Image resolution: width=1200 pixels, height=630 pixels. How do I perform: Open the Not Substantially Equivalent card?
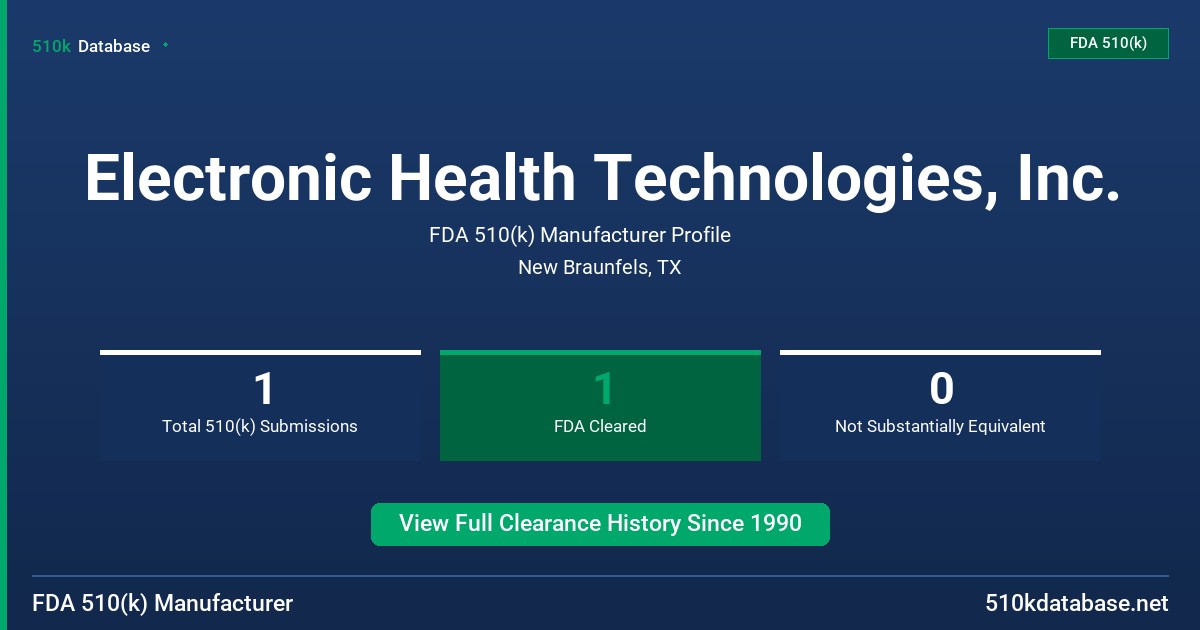(940, 405)
